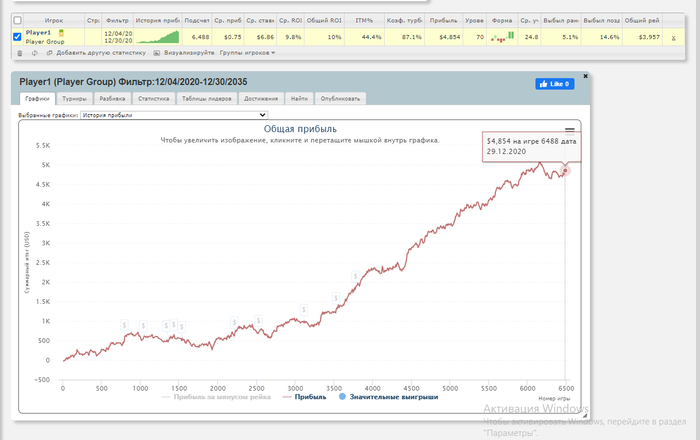Click the Общая прибыль chart title
This screenshot has width=700, height=440.
pyautogui.click(x=300, y=129)
